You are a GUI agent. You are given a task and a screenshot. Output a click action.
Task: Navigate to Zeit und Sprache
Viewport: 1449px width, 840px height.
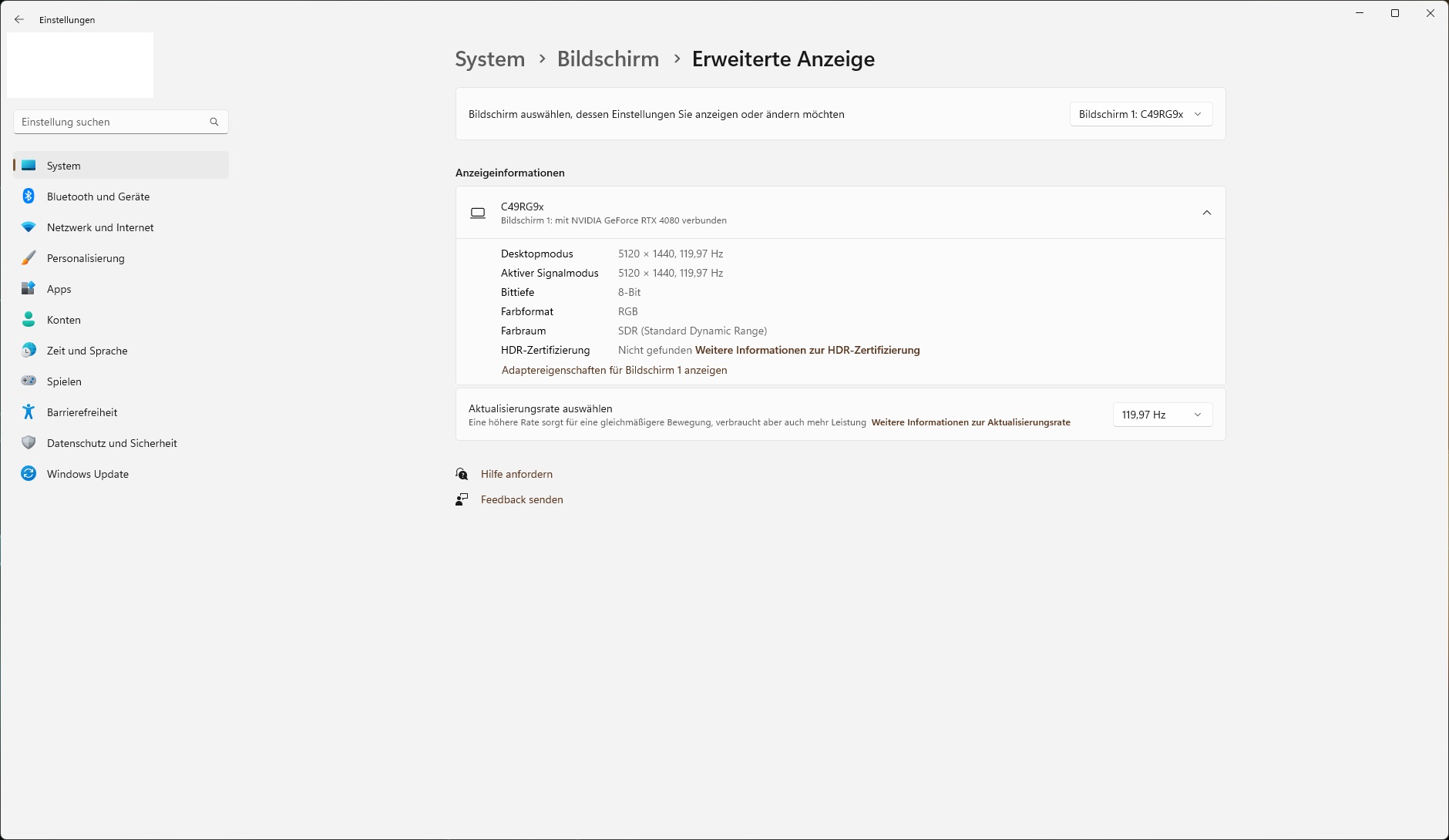[121, 351]
